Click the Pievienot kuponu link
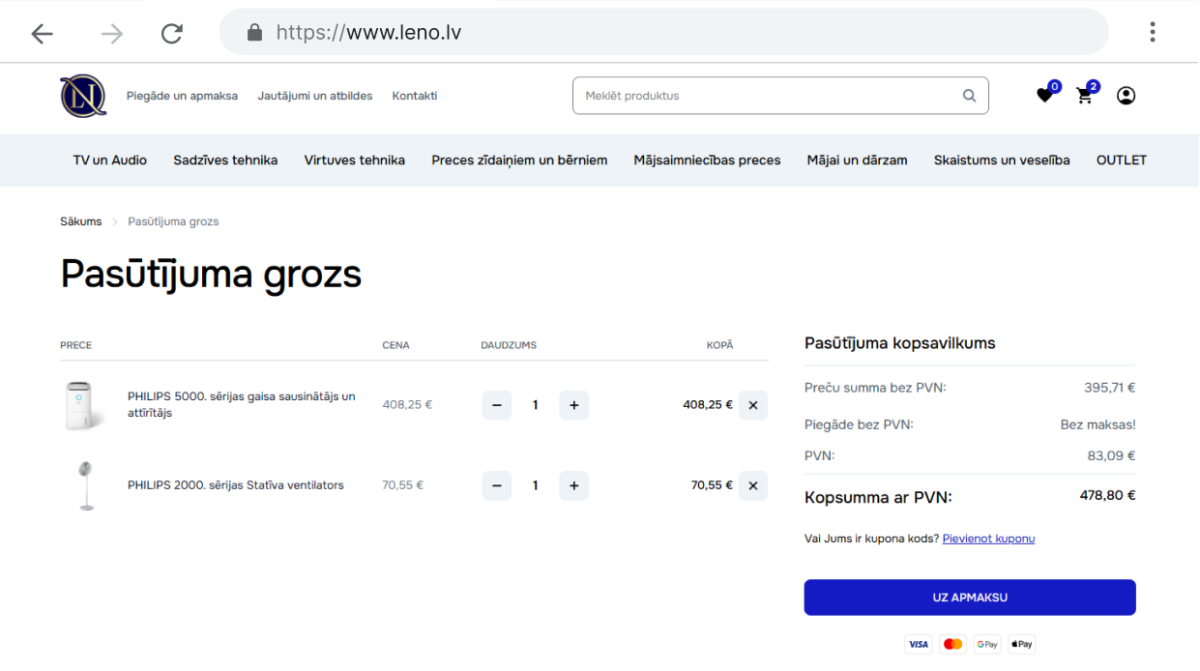Viewport: 1200px width, 671px height. click(x=988, y=539)
